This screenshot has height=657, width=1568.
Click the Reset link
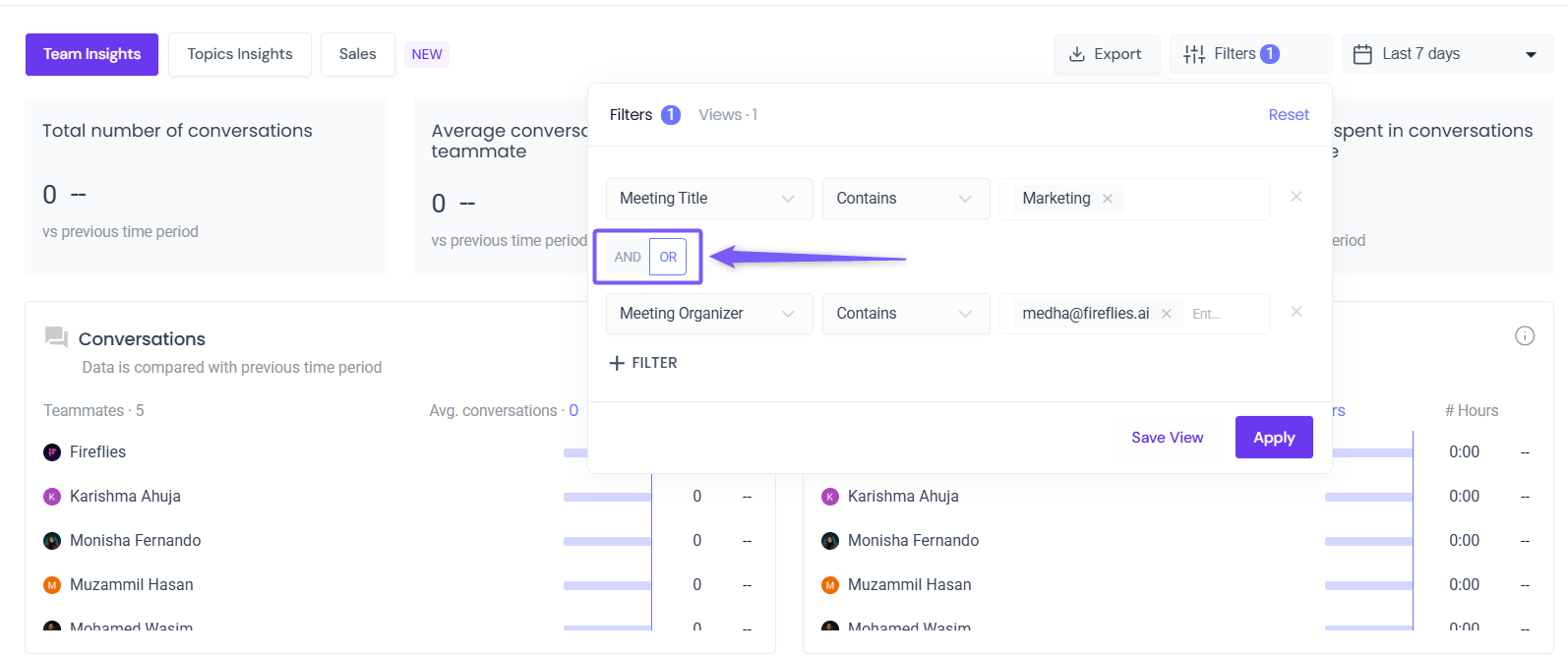pyautogui.click(x=1289, y=115)
